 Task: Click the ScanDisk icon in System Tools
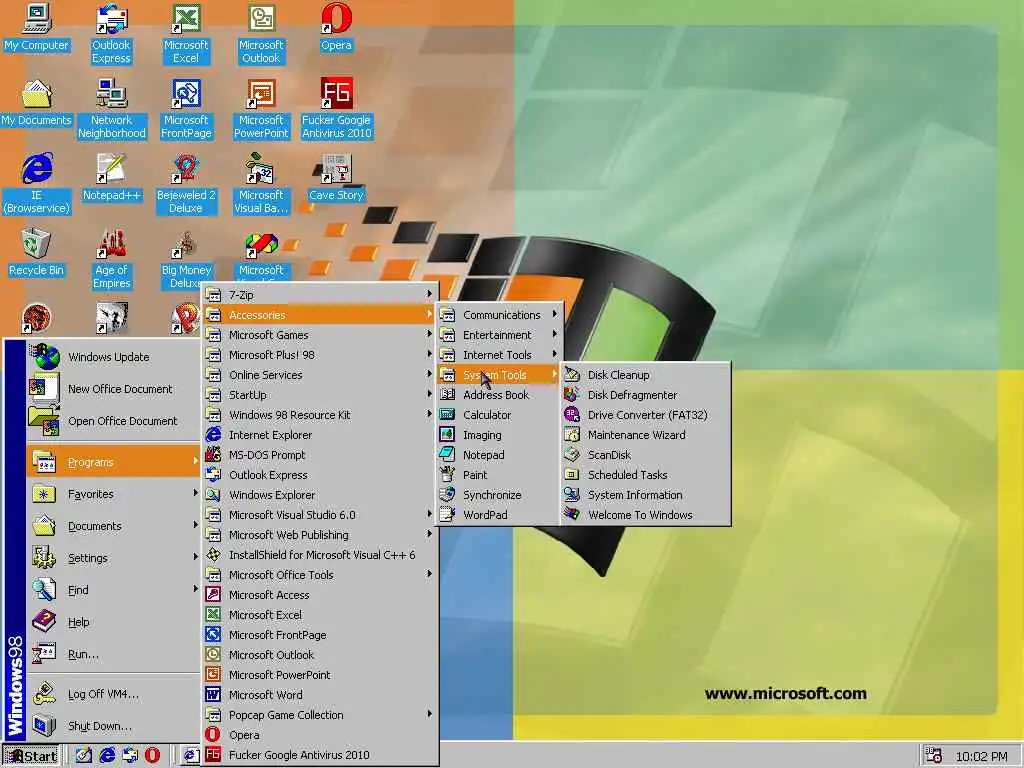coord(572,455)
